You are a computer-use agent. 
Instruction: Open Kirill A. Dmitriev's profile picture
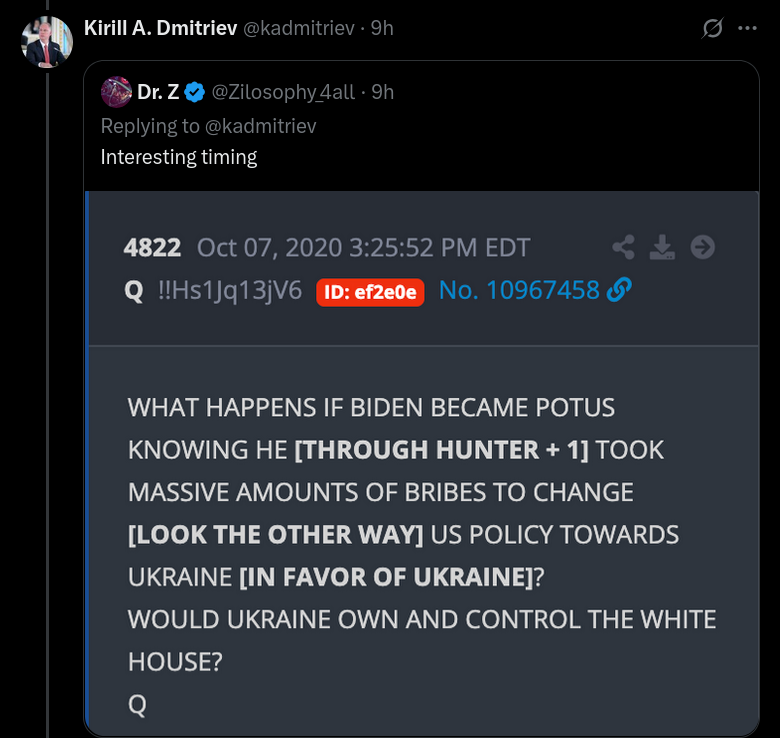(47, 42)
